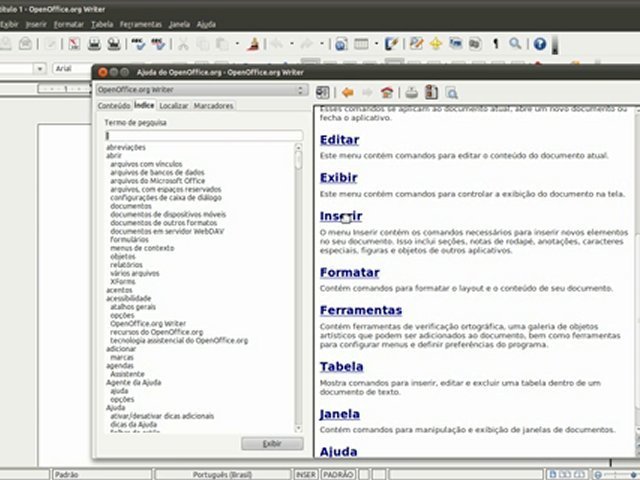The height and width of the screenshot is (480, 640).
Task: Go forward in Help viewer
Action: (x=367, y=93)
